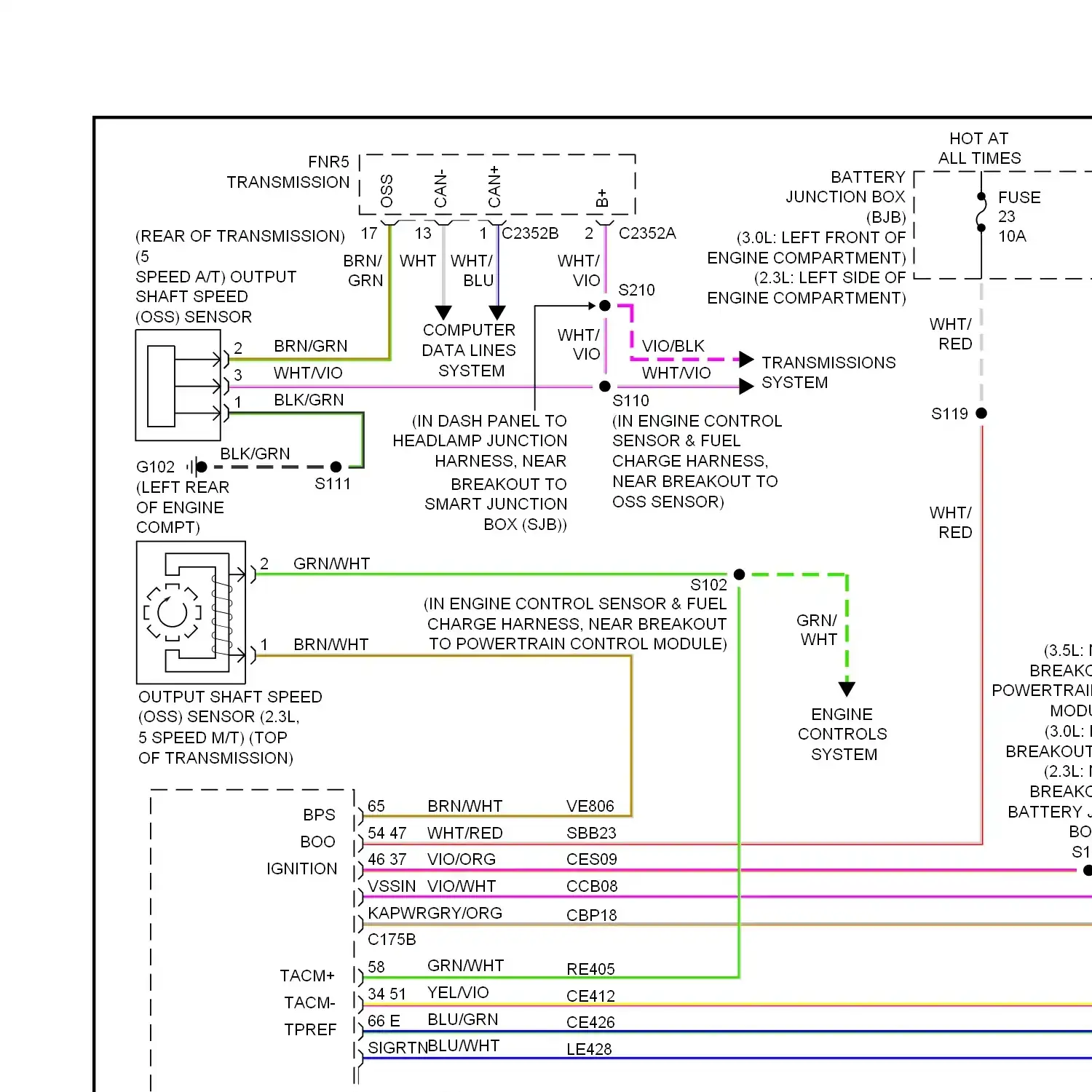Click the S110 engine control harness location note
Image resolution: width=1092 pixels, height=1092 pixels.
click(x=697, y=461)
